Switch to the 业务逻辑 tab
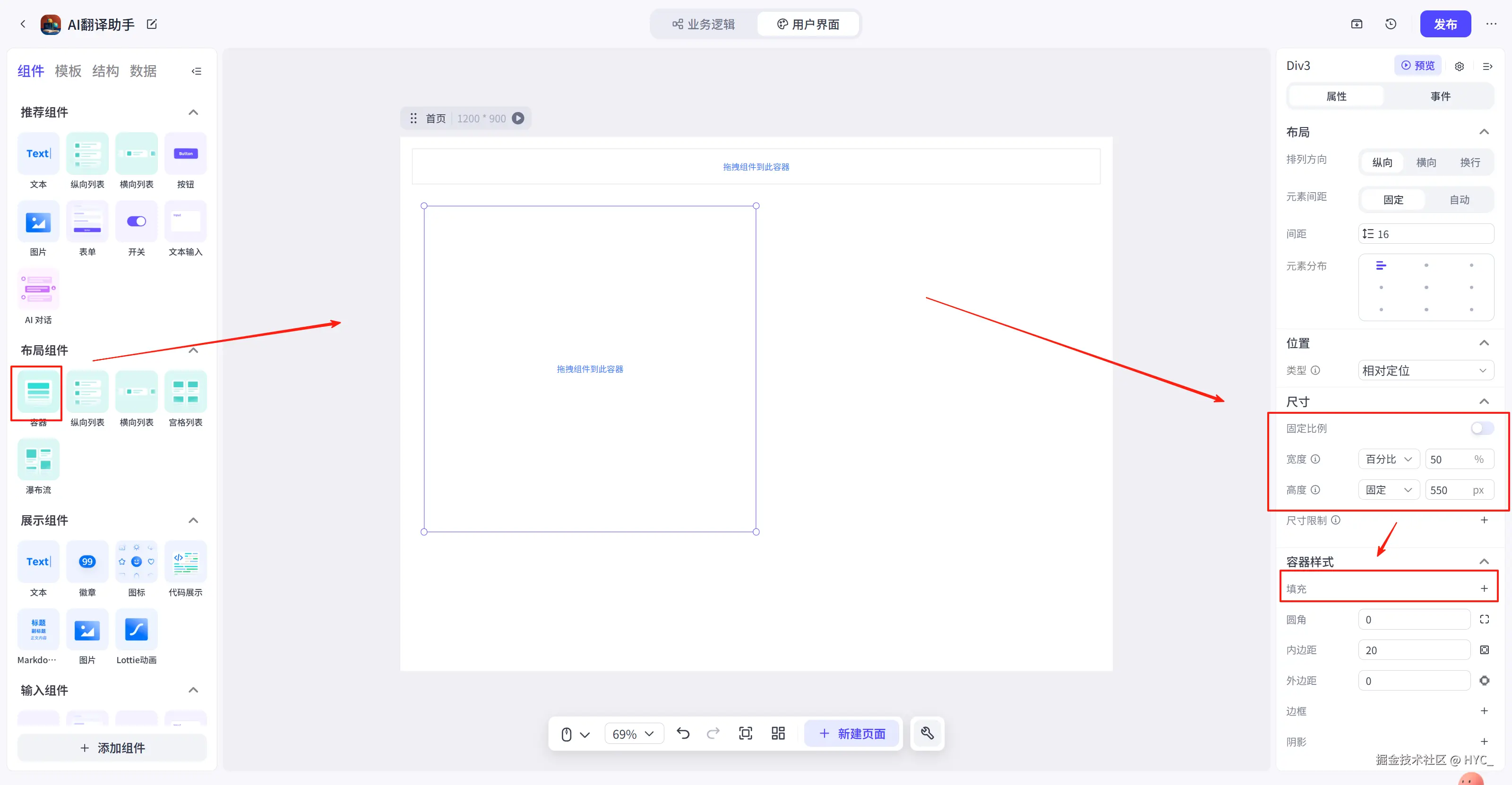The width and height of the screenshot is (1512, 785). [703, 24]
